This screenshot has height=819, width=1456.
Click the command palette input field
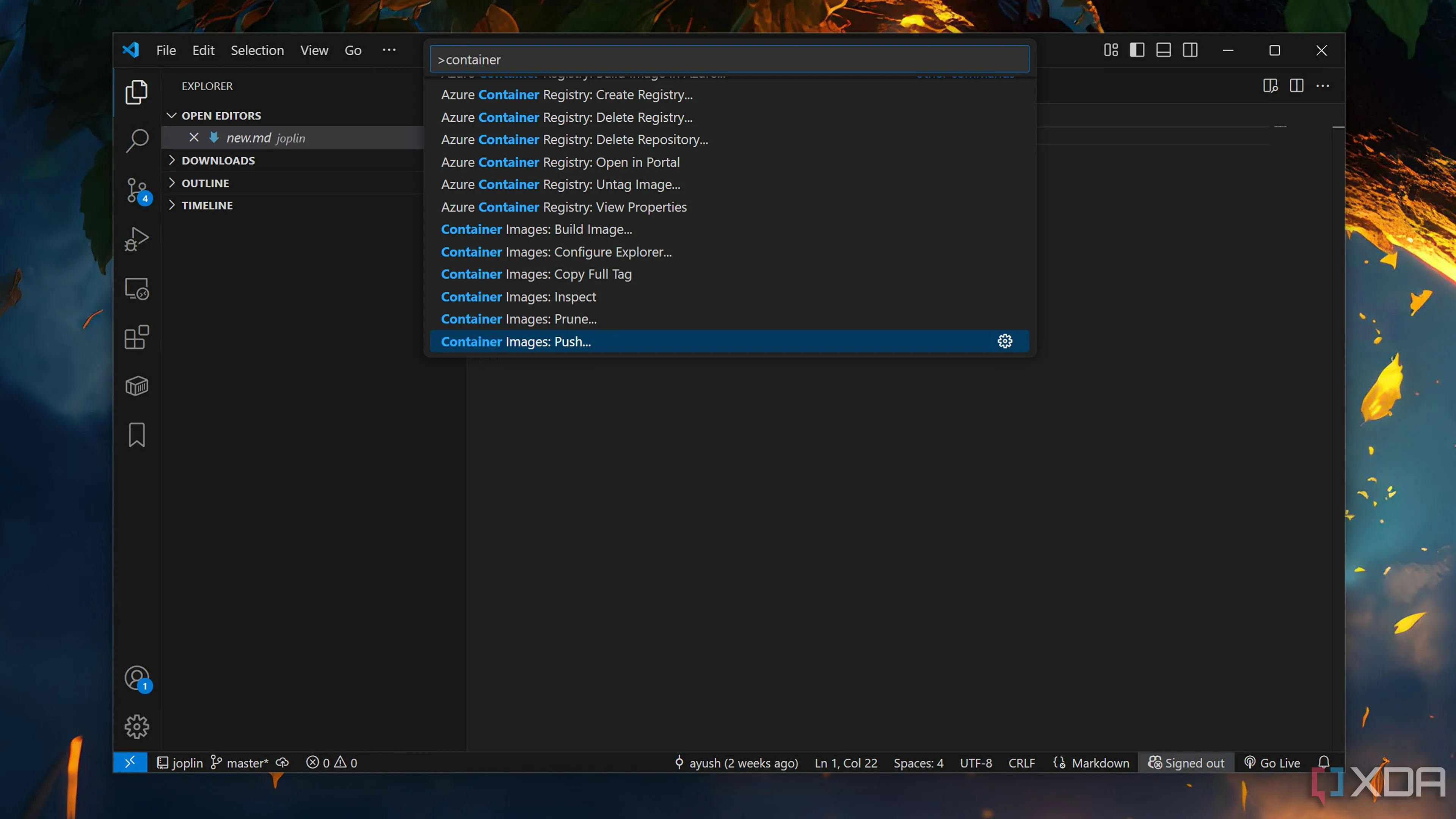729,60
